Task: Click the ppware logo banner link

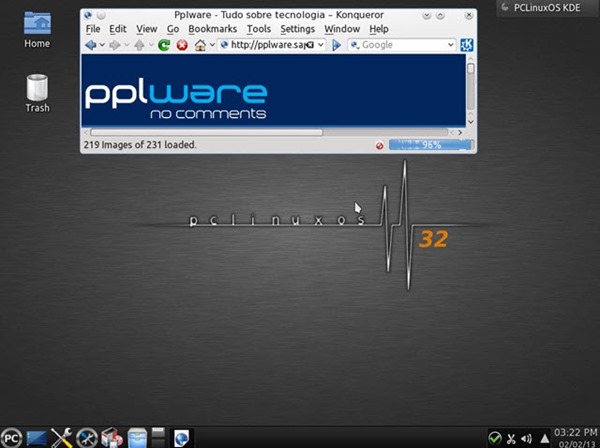Action: click(x=176, y=100)
